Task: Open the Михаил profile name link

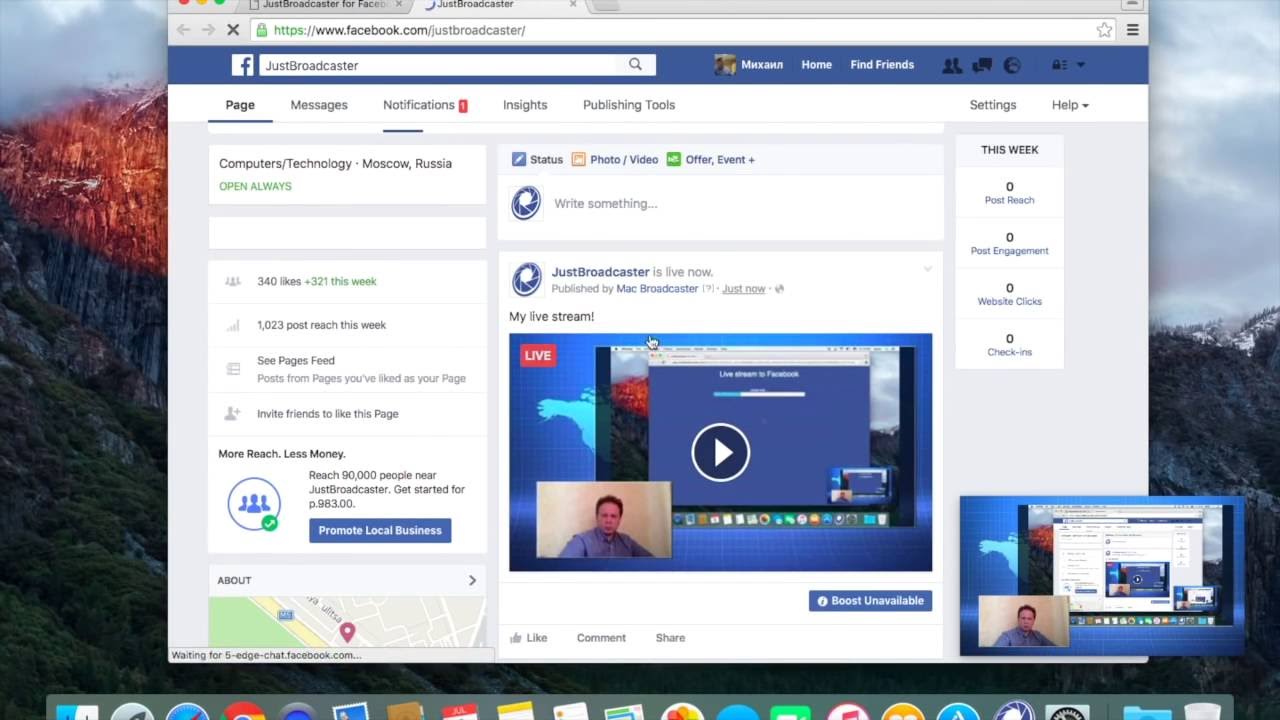Action: point(762,65)
